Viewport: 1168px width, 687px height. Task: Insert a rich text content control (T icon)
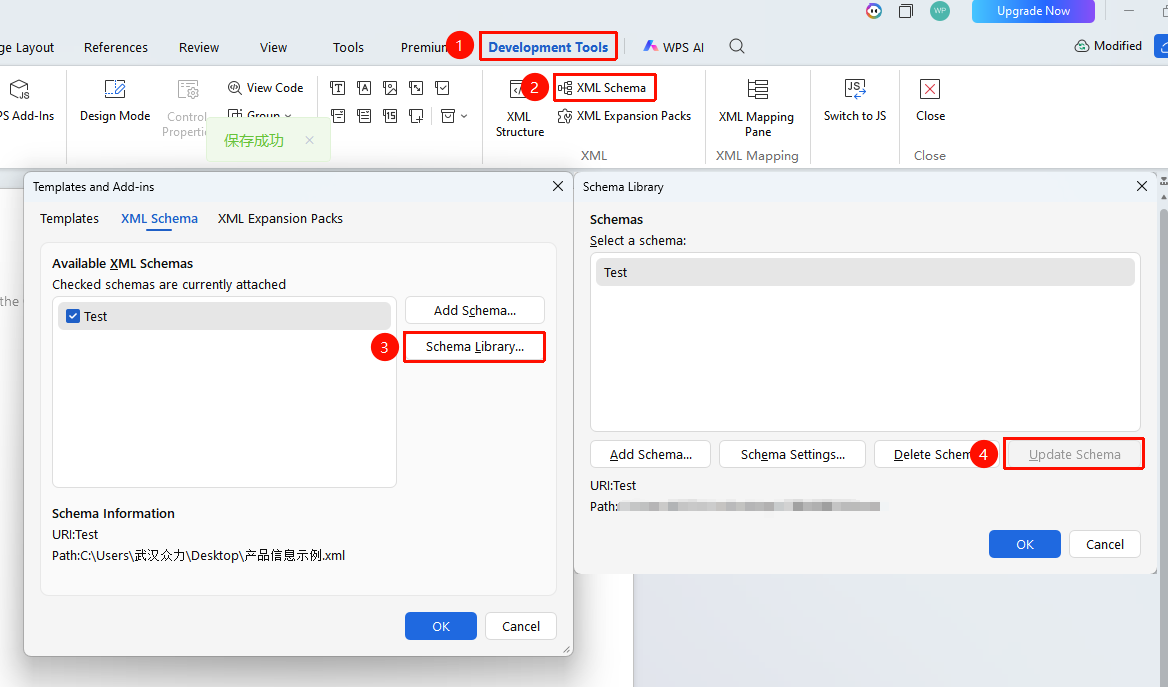[337, 88]
